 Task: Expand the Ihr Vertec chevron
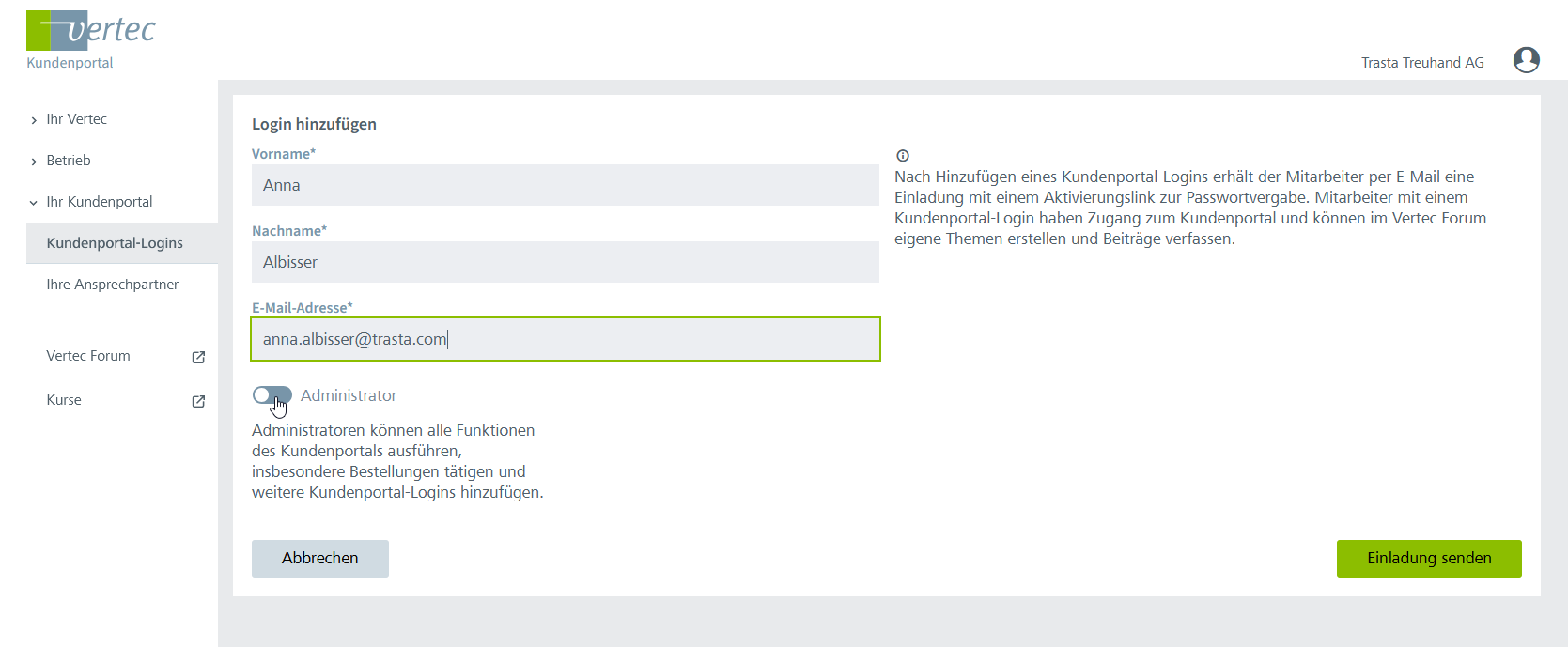pyautogui.click(x=34, y=120)
